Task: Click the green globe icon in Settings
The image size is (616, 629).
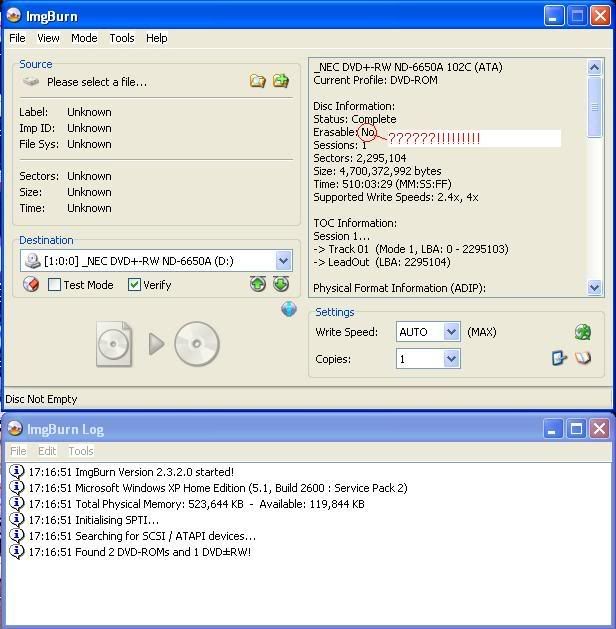Action: pyautogui.click(x=583, y=332)
